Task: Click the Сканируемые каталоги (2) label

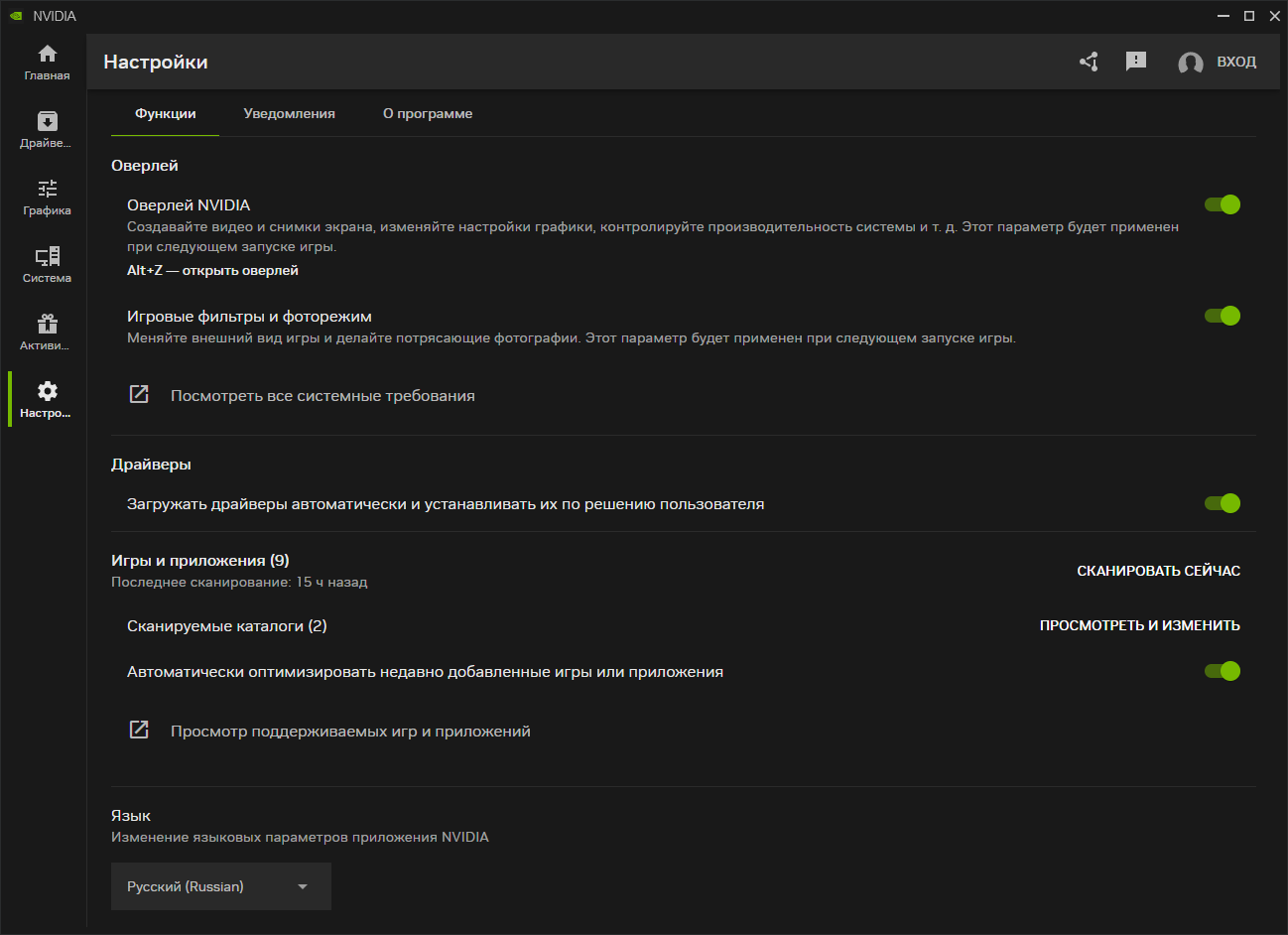Action: (x=226, y=625)
